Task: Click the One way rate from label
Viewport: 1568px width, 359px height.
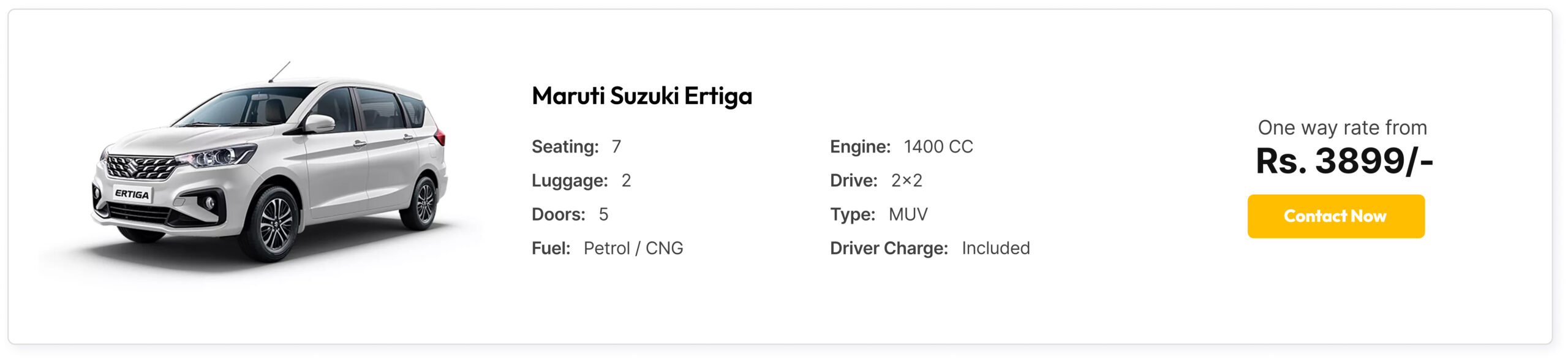Action: click(1342, 127)
